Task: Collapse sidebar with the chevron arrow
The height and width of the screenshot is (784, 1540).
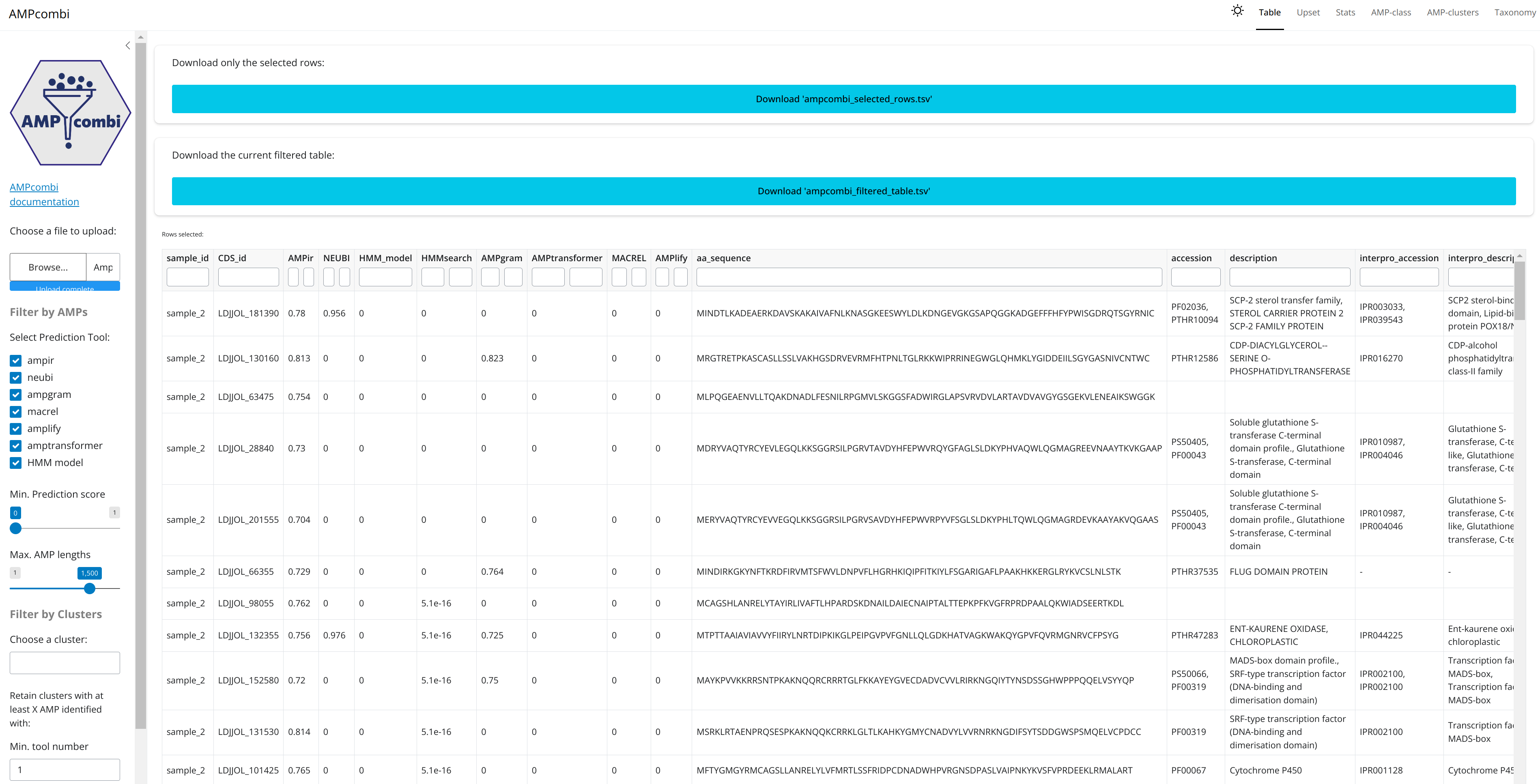Action: click(127, 45)
